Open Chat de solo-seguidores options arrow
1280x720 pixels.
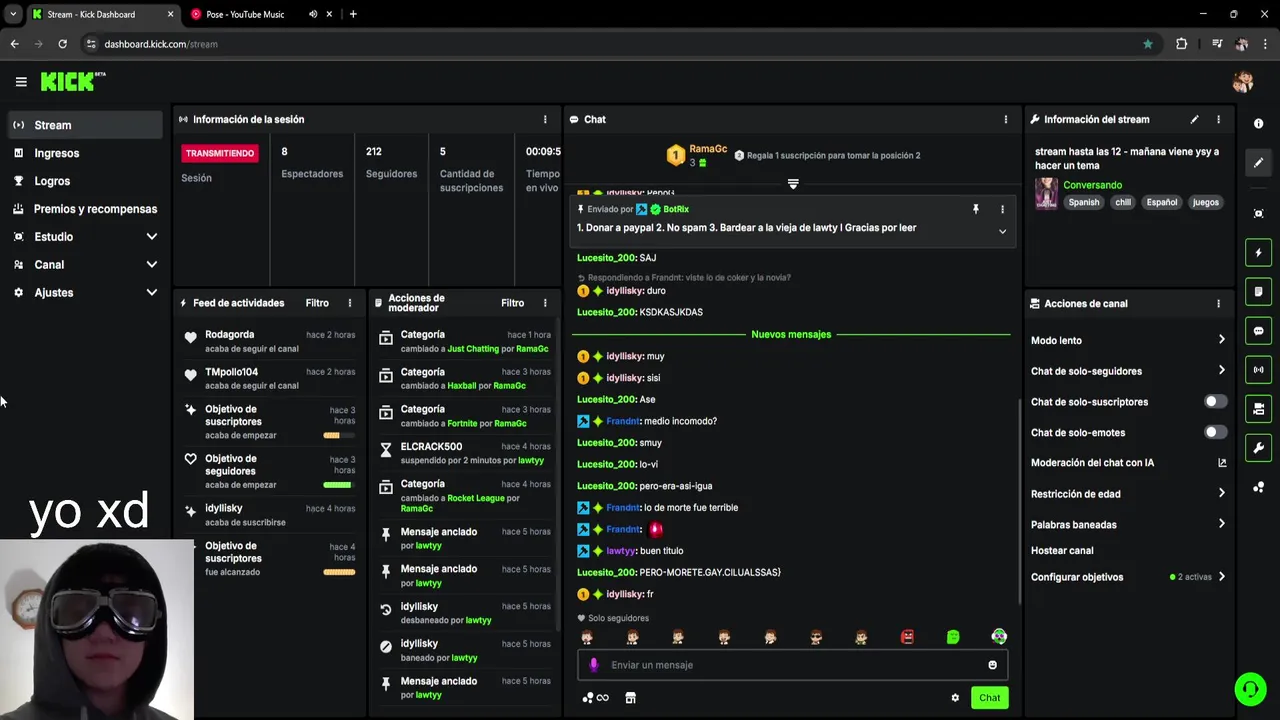(1221, 371)
